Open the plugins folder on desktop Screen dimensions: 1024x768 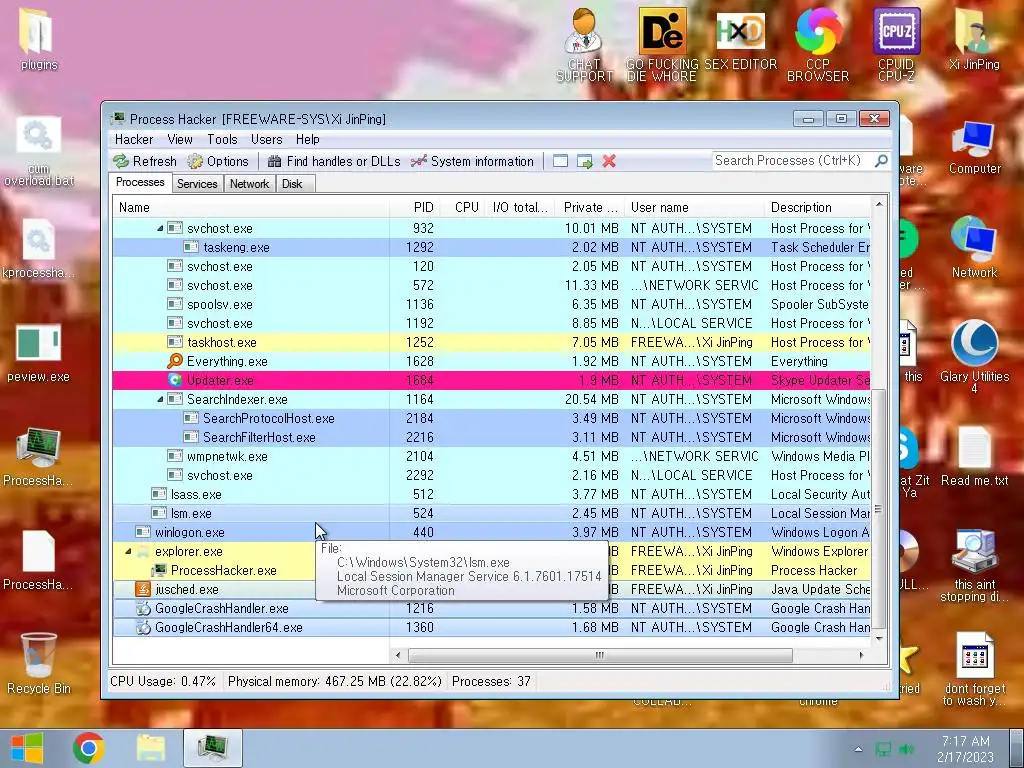[x=39, y=39]
